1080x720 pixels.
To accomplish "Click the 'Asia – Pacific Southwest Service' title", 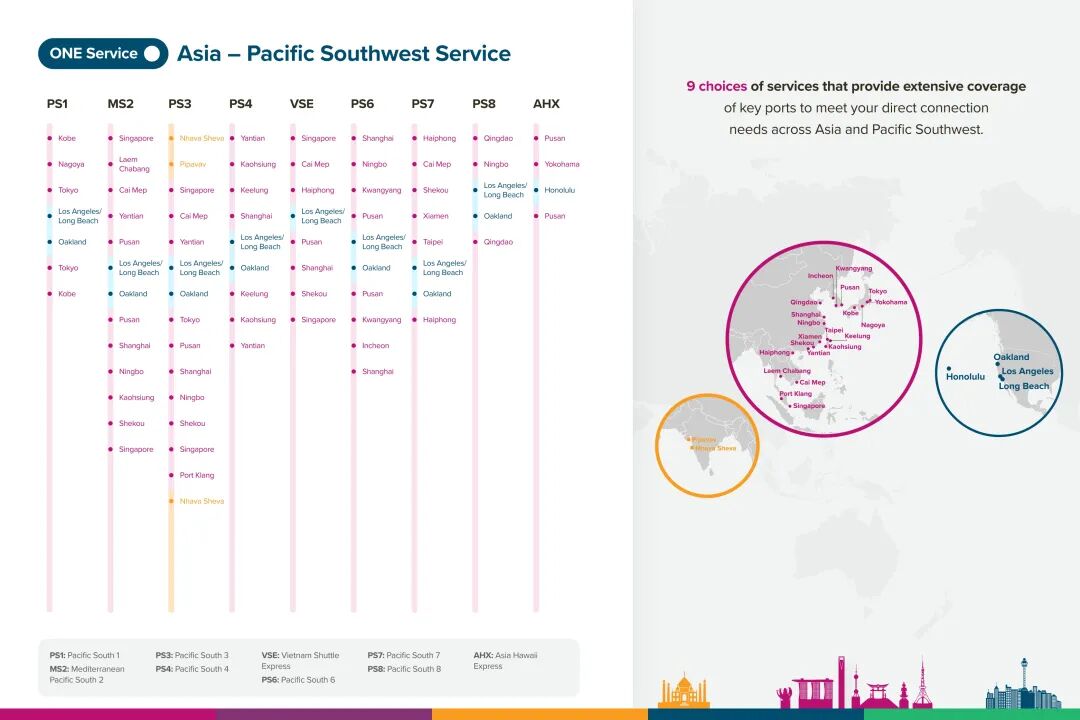I will tap(343, 54).
